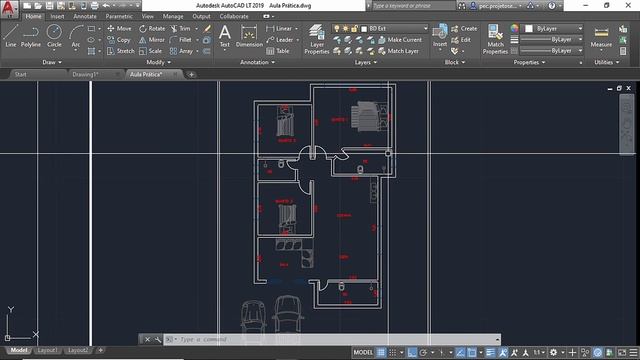Select the Dimension tool

[x=249, y=36]
